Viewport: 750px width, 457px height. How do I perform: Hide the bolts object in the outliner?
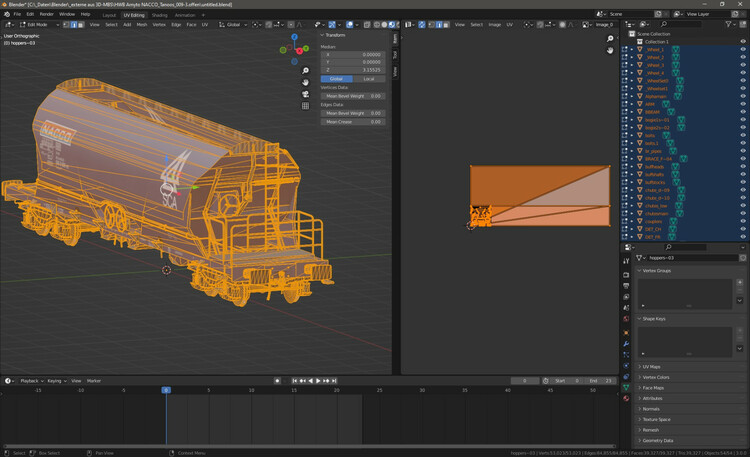pos(743,135)
